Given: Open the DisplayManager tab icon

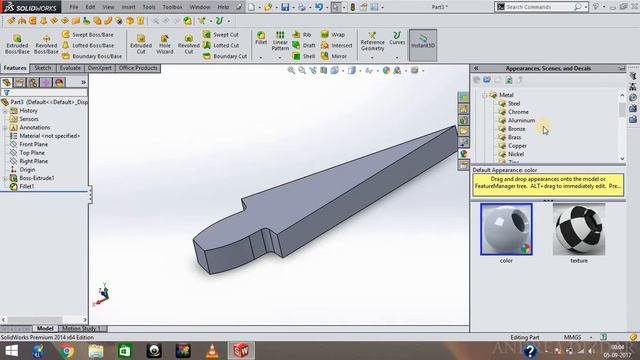Looking at the screenshot, I should (59, 83).
